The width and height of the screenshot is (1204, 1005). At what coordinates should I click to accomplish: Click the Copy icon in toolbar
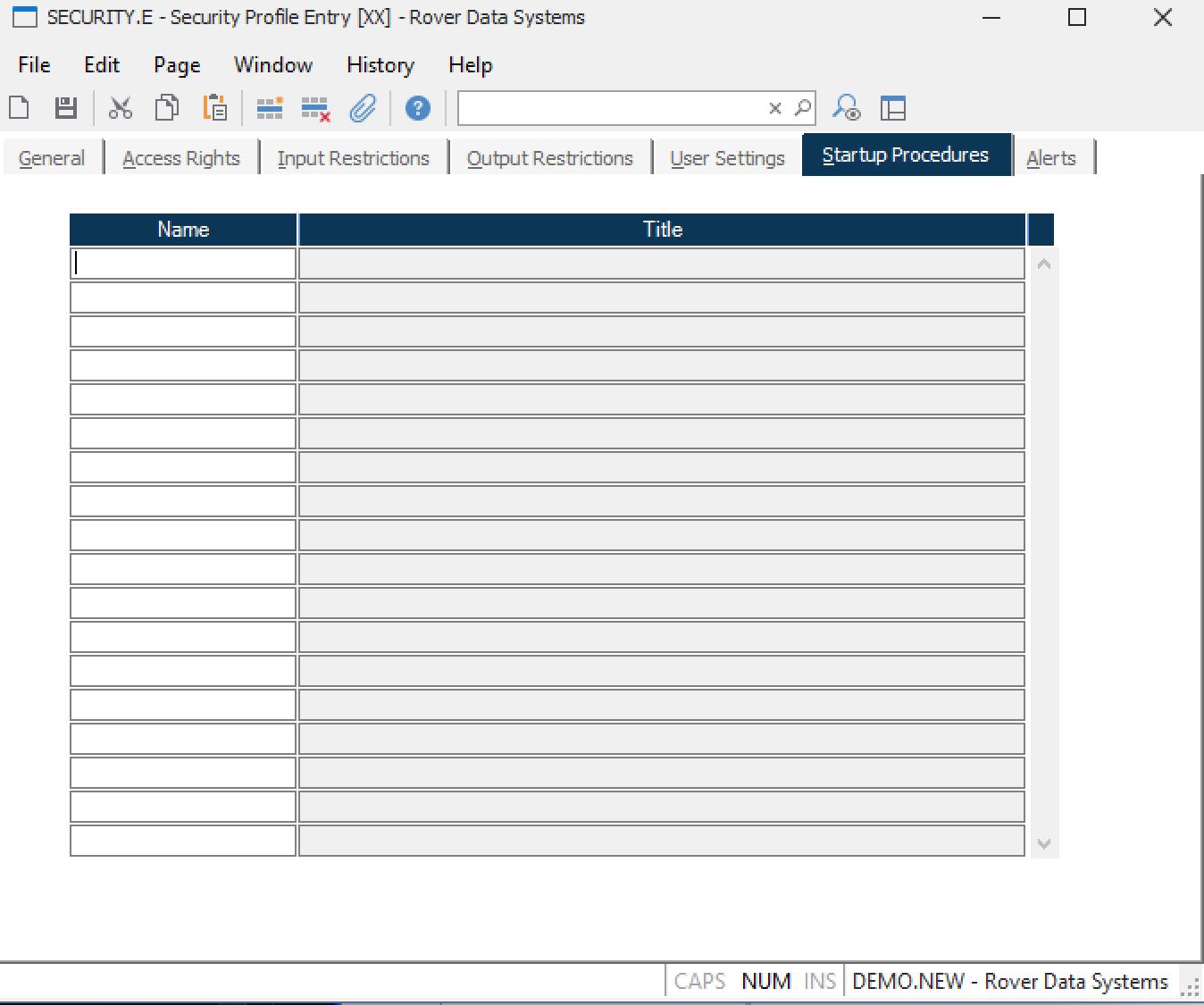click(167, 108)
